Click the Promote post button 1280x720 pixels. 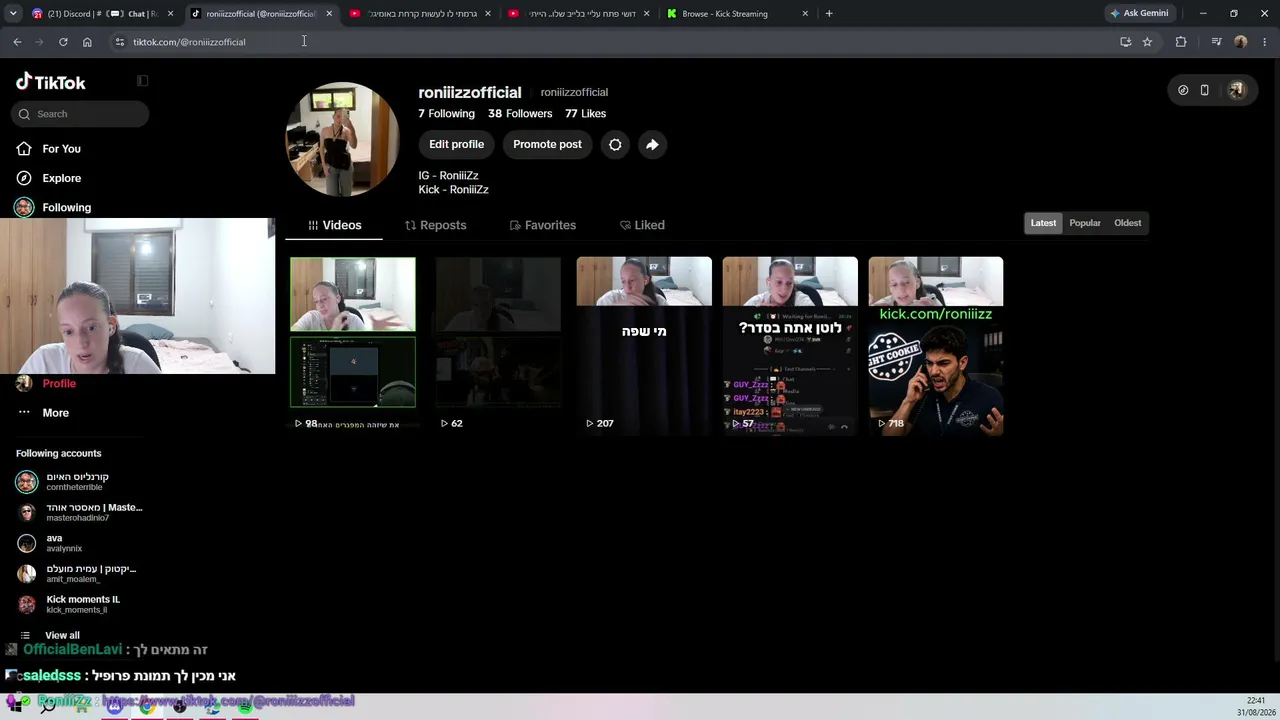tap(547, 145)
